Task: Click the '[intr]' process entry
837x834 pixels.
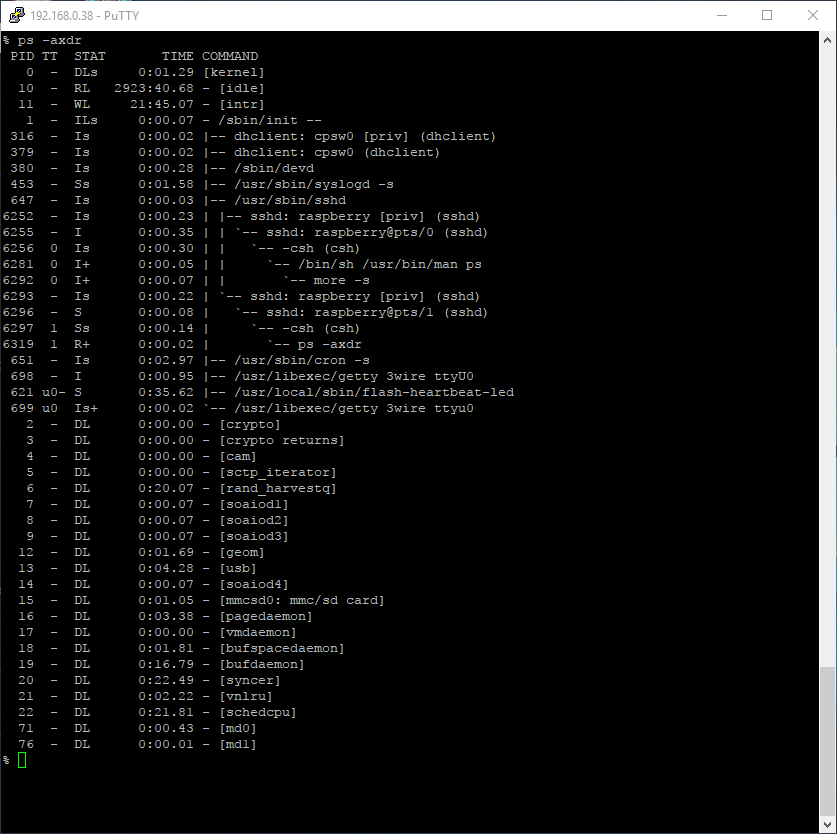Action: point(242,104)
